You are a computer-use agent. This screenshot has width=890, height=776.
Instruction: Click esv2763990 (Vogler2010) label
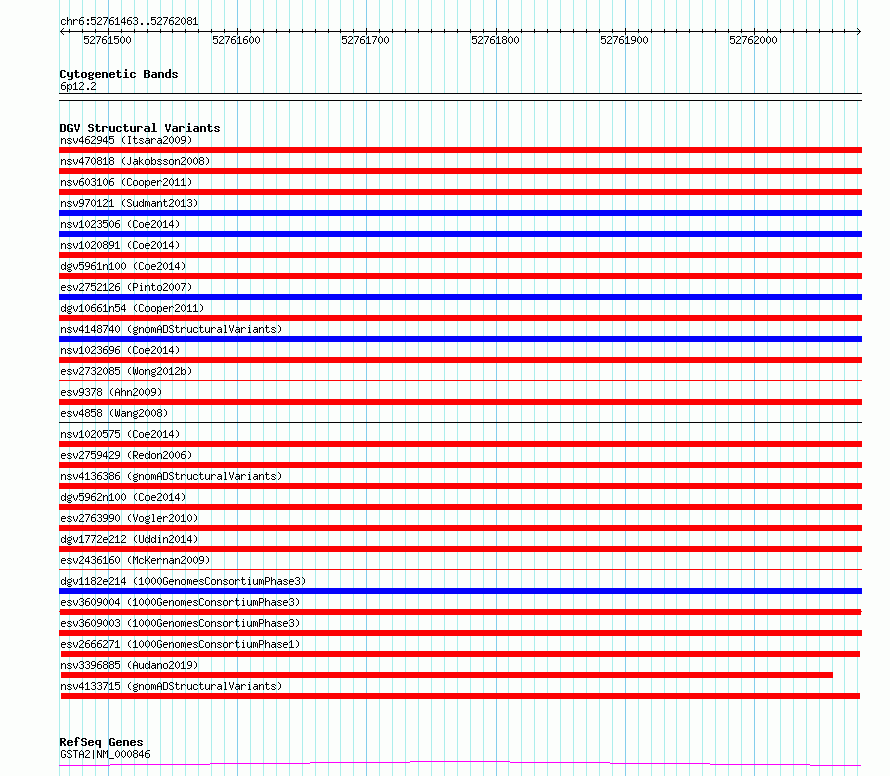pyautogui.click(x=129, y=518)
